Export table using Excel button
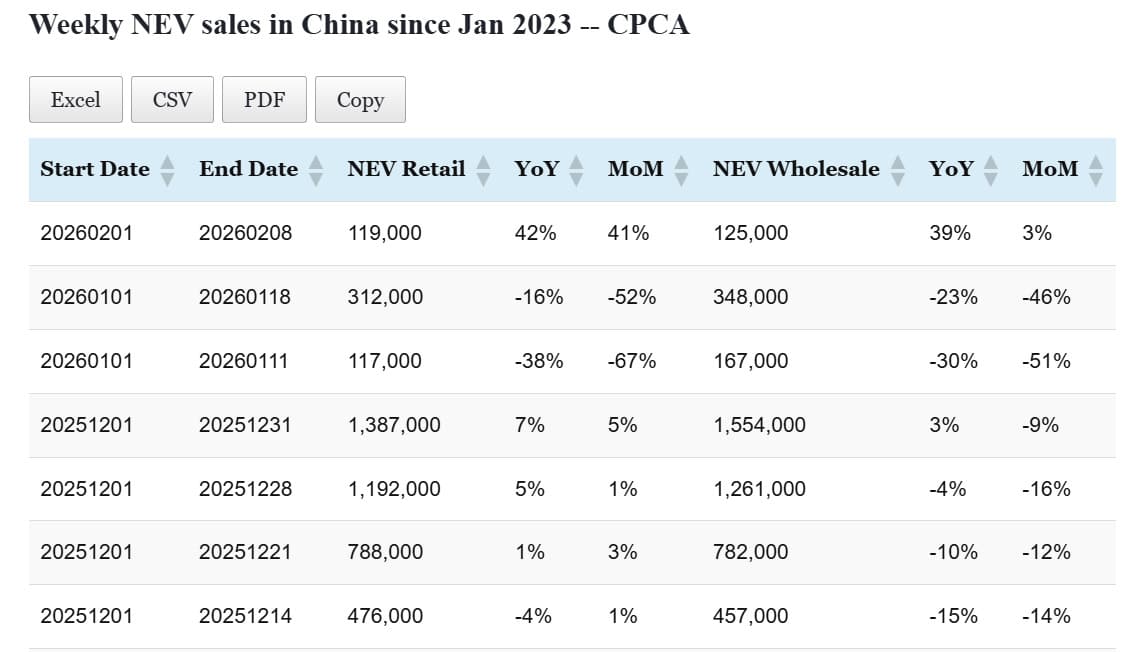The width and height of the screenshot is (1126, 652). (76, 100)
